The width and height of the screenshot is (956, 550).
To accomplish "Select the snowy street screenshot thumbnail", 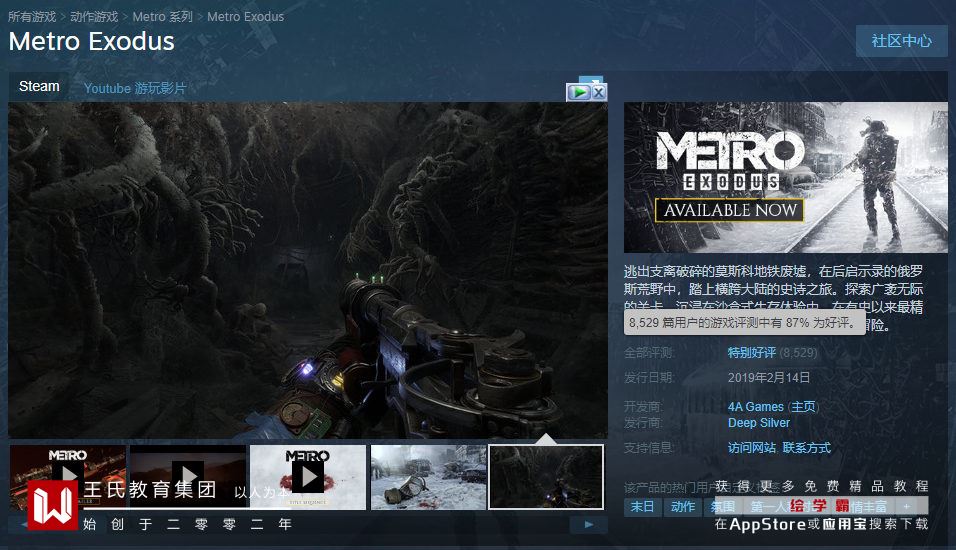I will 429,477.
